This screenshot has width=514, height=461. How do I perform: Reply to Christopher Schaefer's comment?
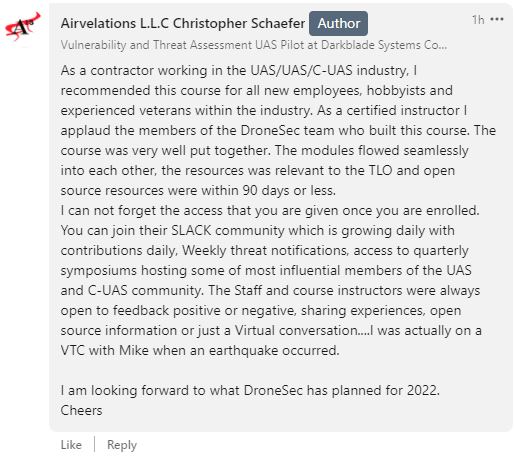click(122, 445)
